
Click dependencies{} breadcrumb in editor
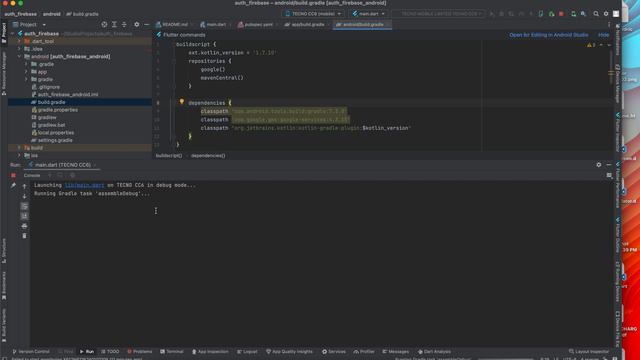(208, 156)
